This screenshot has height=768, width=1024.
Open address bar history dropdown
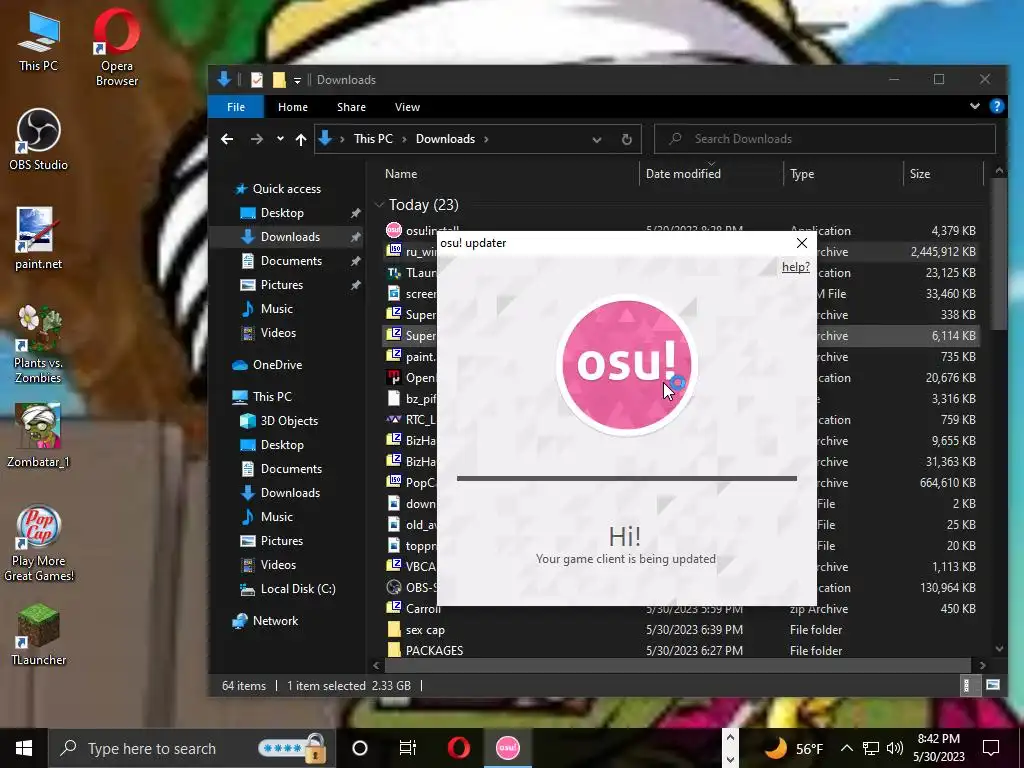(x=596, y=139)
